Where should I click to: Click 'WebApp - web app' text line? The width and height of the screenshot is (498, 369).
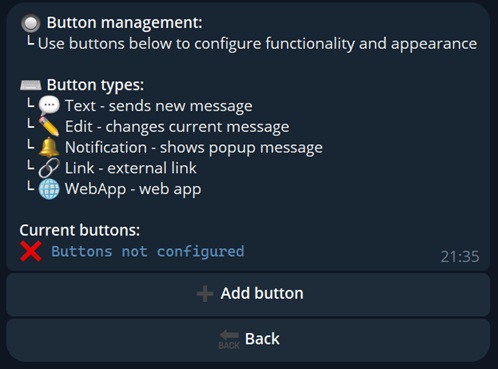[x=133, y=189]
